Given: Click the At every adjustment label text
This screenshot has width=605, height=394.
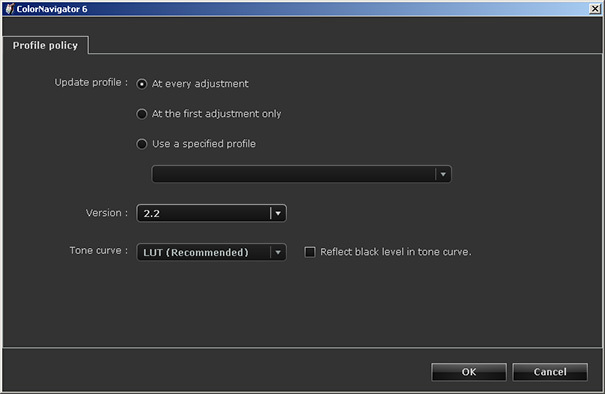Looking at the screenshot, I should (x=200, y=84).
